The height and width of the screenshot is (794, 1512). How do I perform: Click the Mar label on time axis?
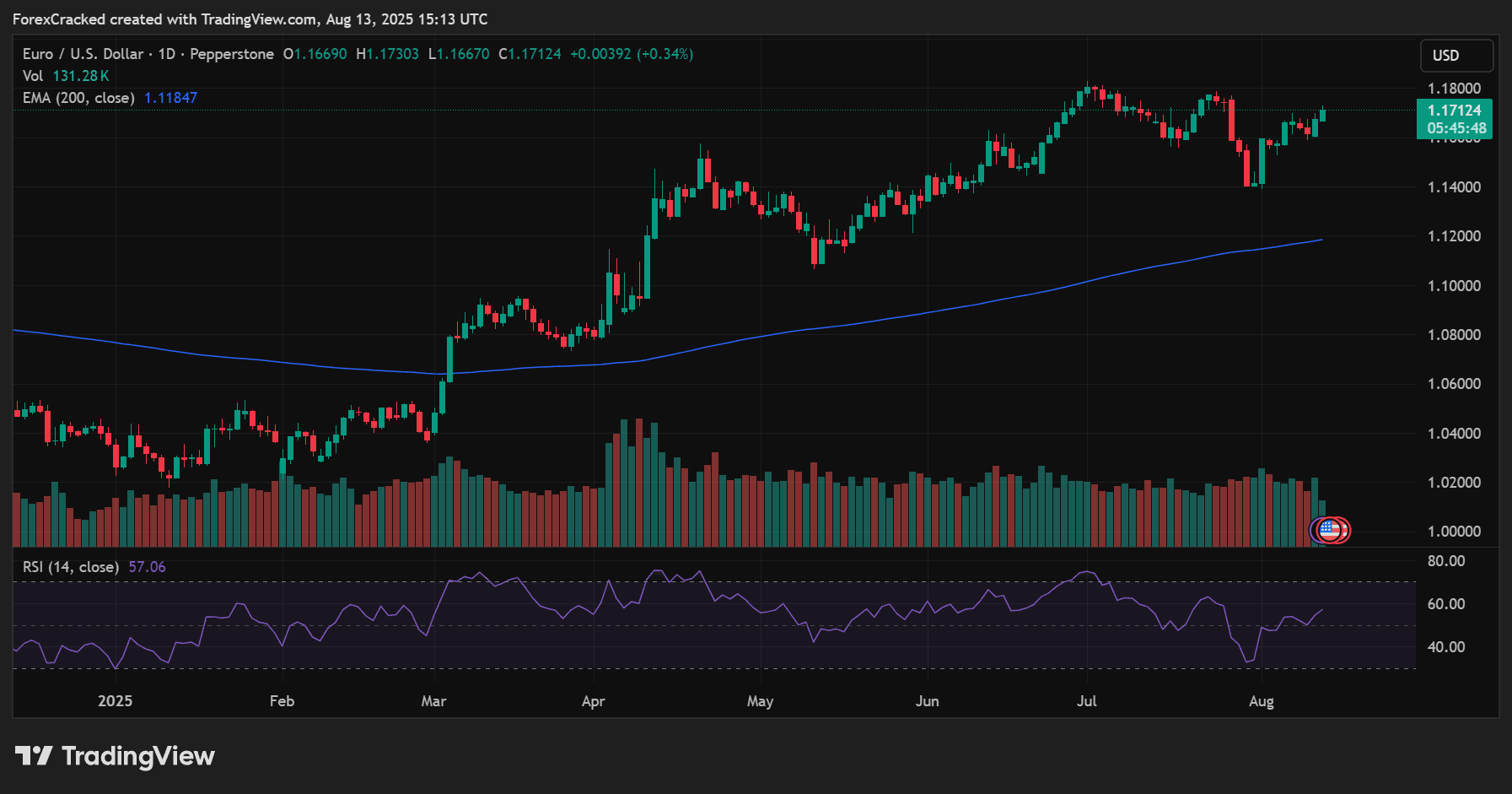coord(433,701)
